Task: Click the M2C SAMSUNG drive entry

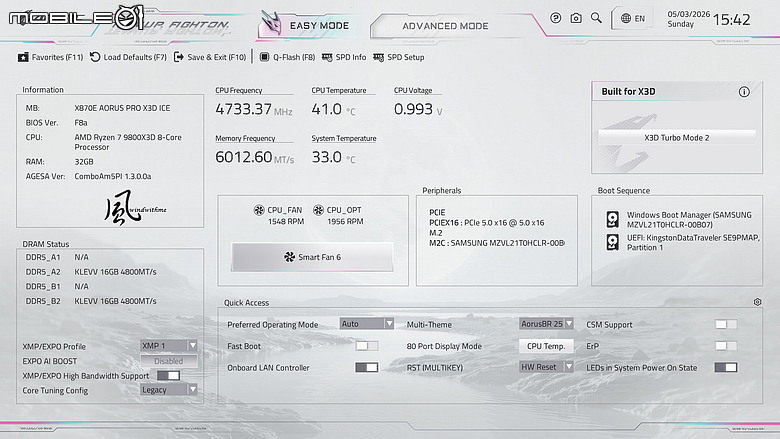Action: (497, 243)
